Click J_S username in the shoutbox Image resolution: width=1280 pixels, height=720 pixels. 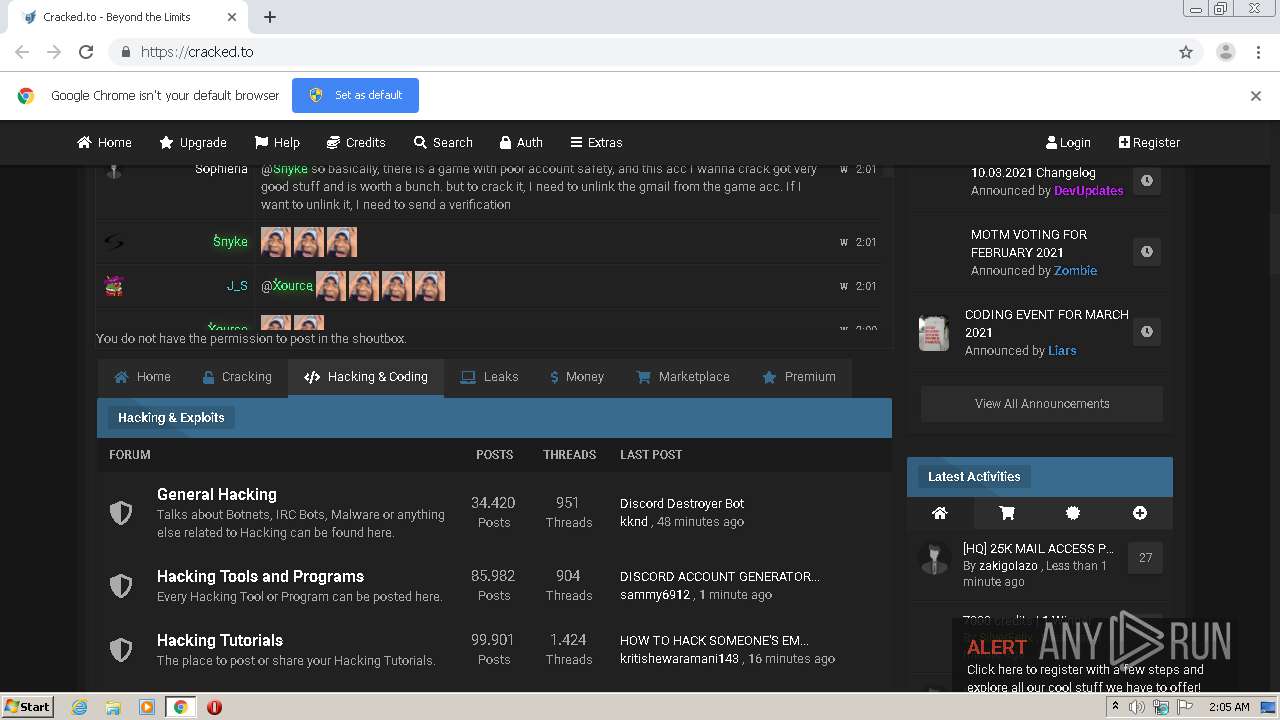click(237, 286)
